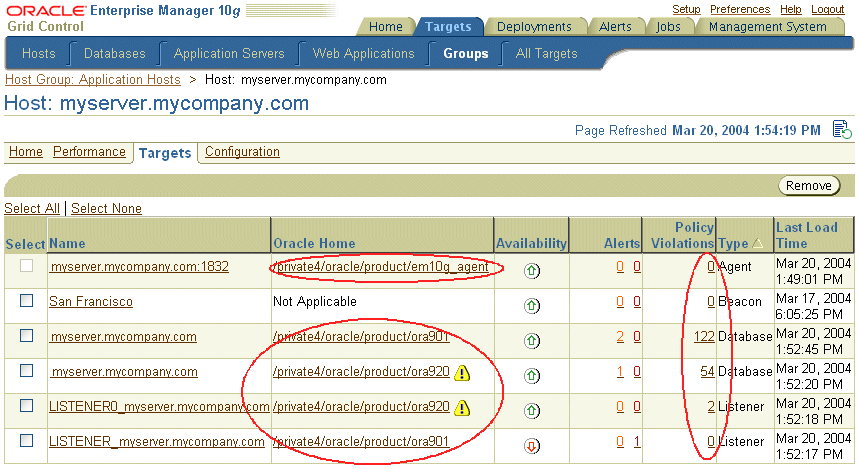This screenshot has width=859, height=469.
Task: Switch to Application Servers subtab
Action: point(229,54)
